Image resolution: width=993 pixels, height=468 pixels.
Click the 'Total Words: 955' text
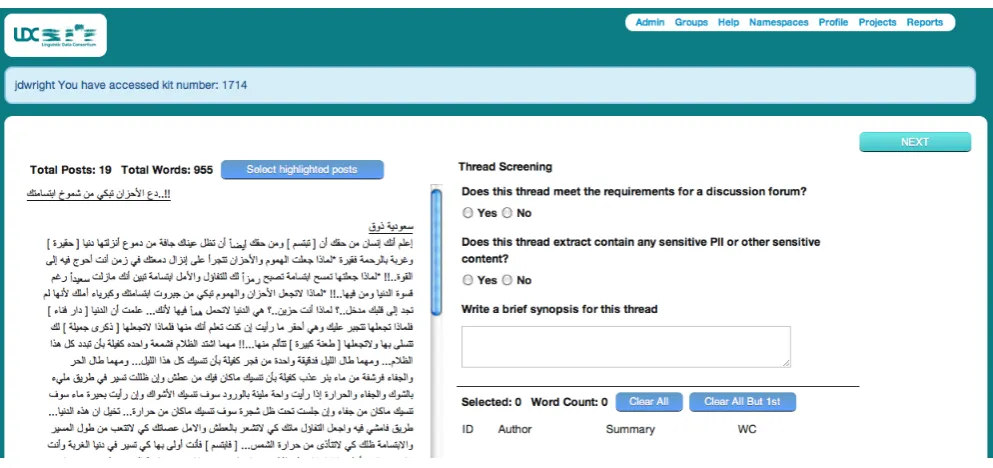point(167,170)
